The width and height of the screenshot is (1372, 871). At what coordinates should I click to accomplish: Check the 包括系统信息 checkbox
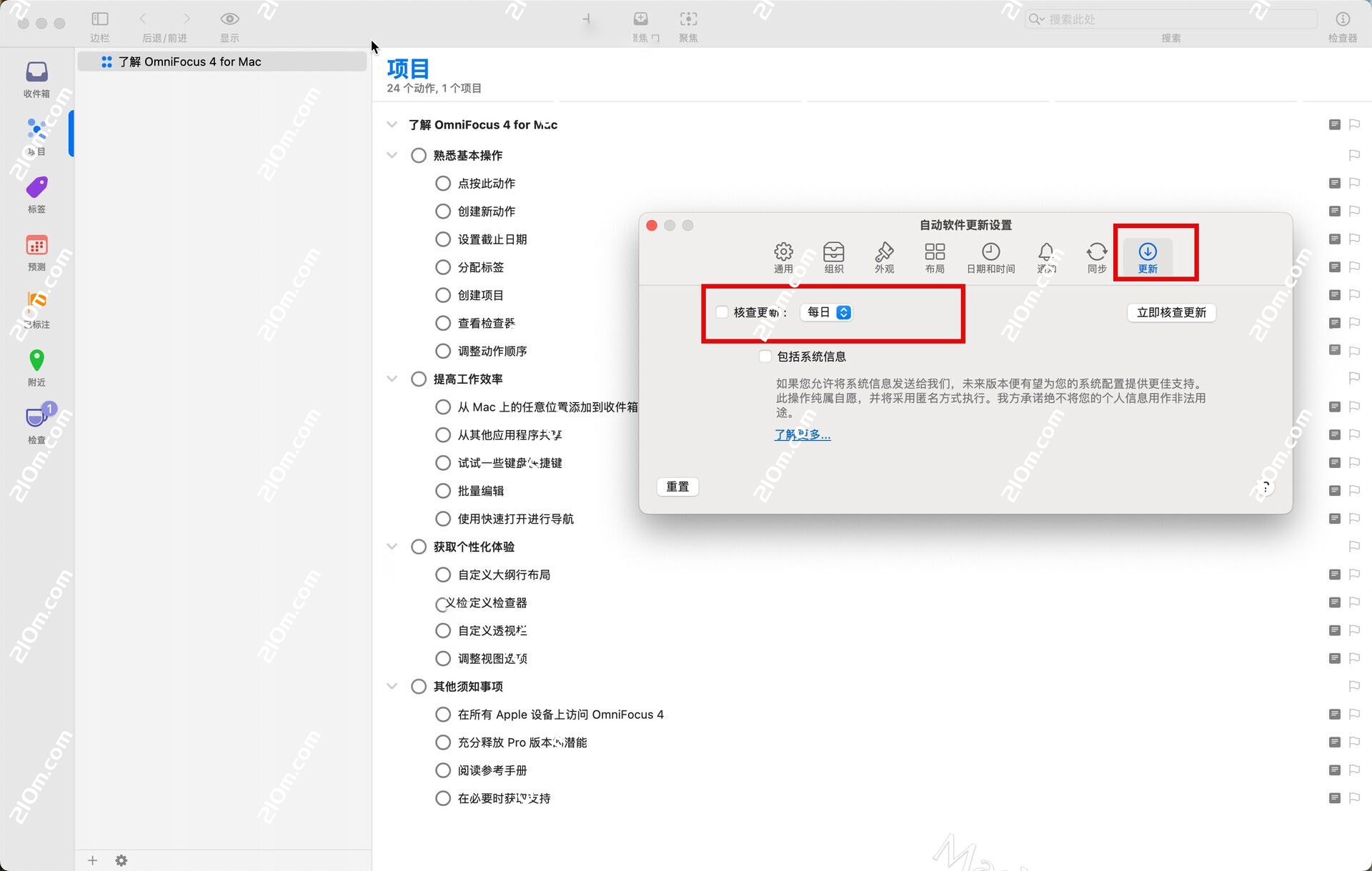pos(765,357)
